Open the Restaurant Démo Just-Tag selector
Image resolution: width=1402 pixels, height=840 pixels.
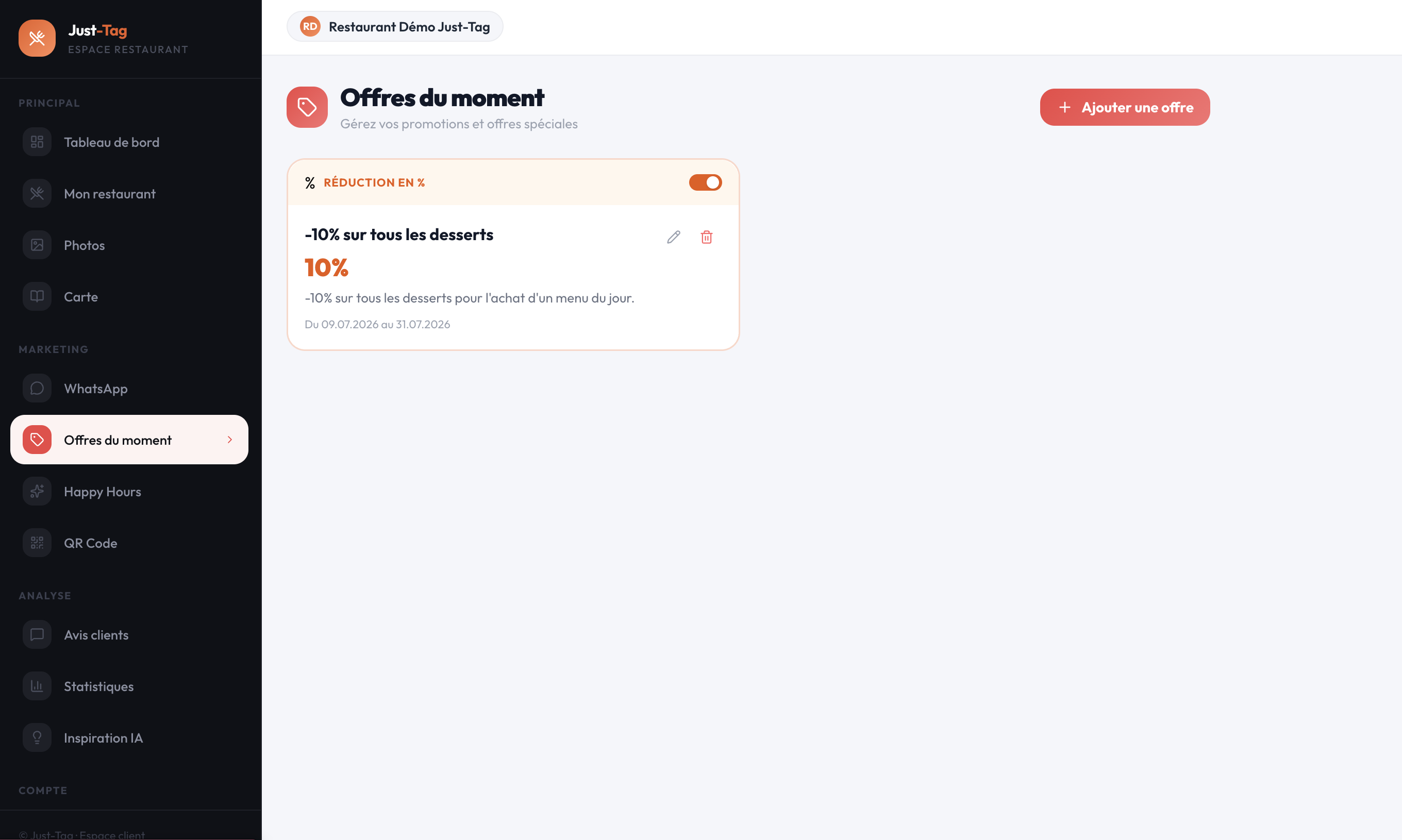pos(394,27)
